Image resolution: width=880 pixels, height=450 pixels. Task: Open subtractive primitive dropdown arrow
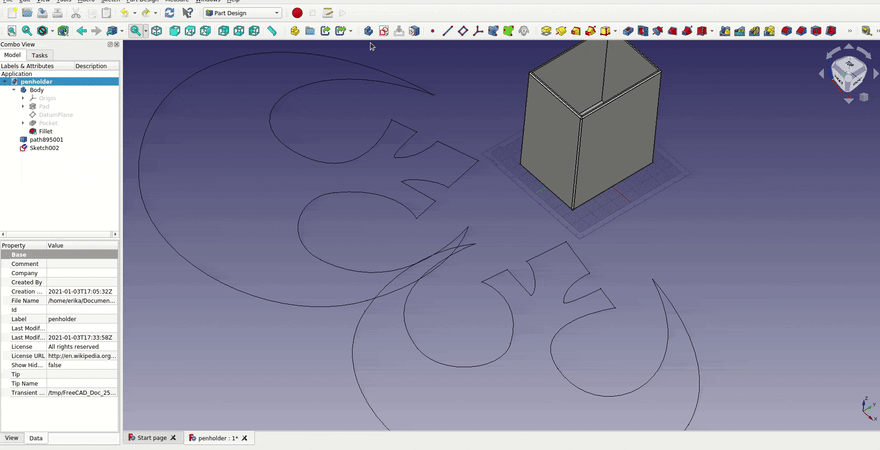712,31
